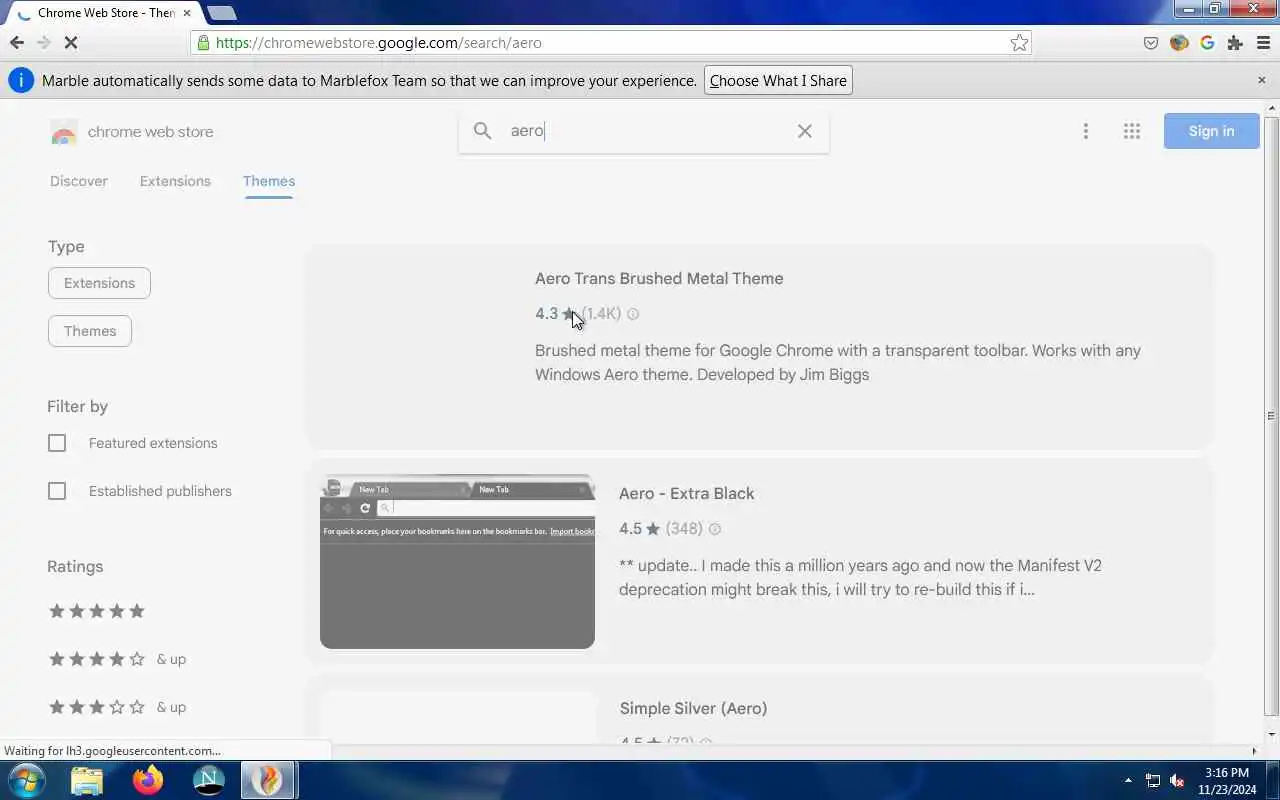Close the Chrome Web Store tab
Screen dimensions: 1280x800
pyautogui.click(x=186, y=13)
